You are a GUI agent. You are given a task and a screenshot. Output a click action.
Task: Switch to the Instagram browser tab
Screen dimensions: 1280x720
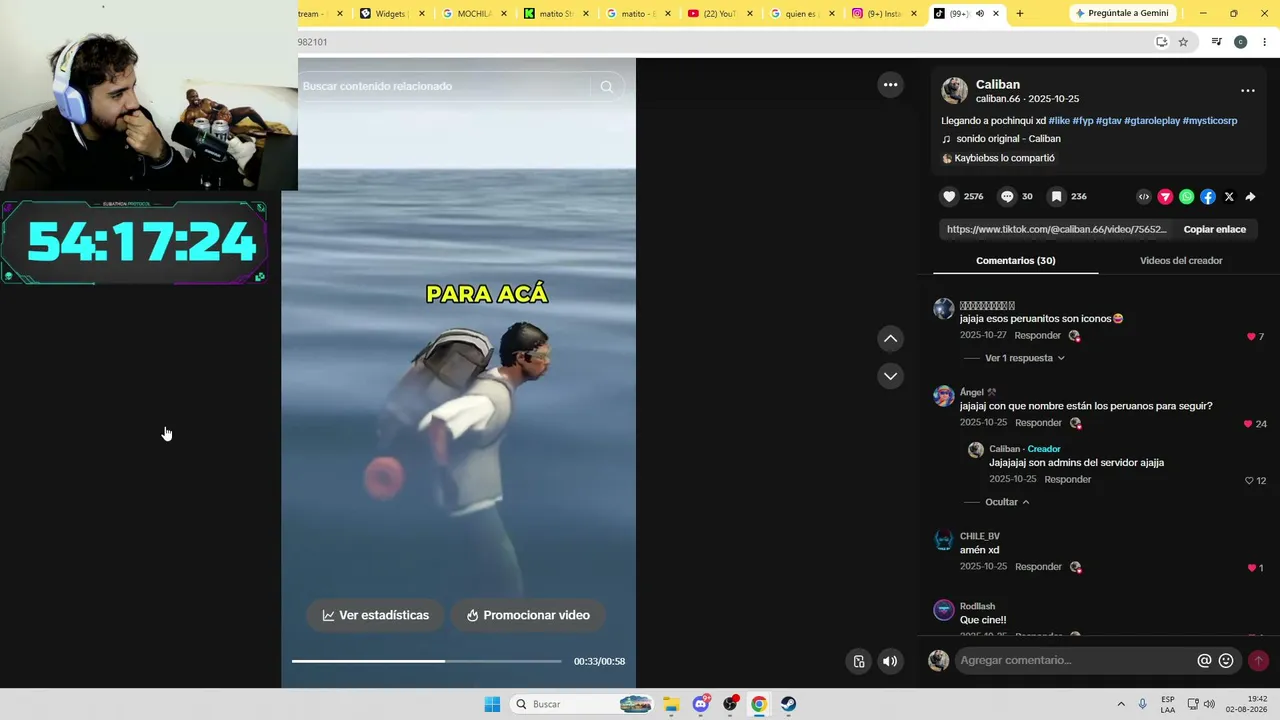[x=884, y=14]
